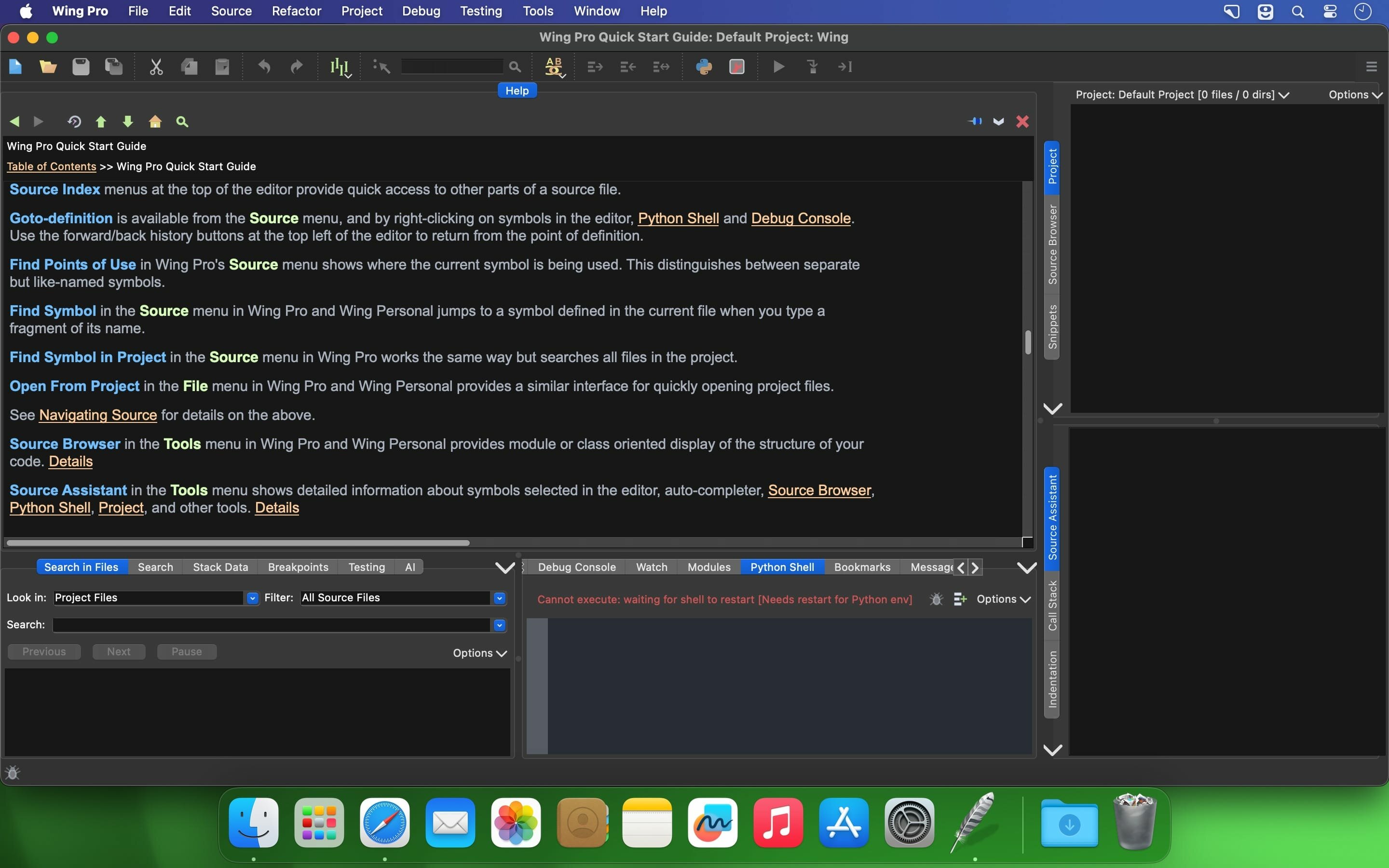Start debugging with the play triangle icon
The image size is (1389, 868).
click(x=779, y=67)
